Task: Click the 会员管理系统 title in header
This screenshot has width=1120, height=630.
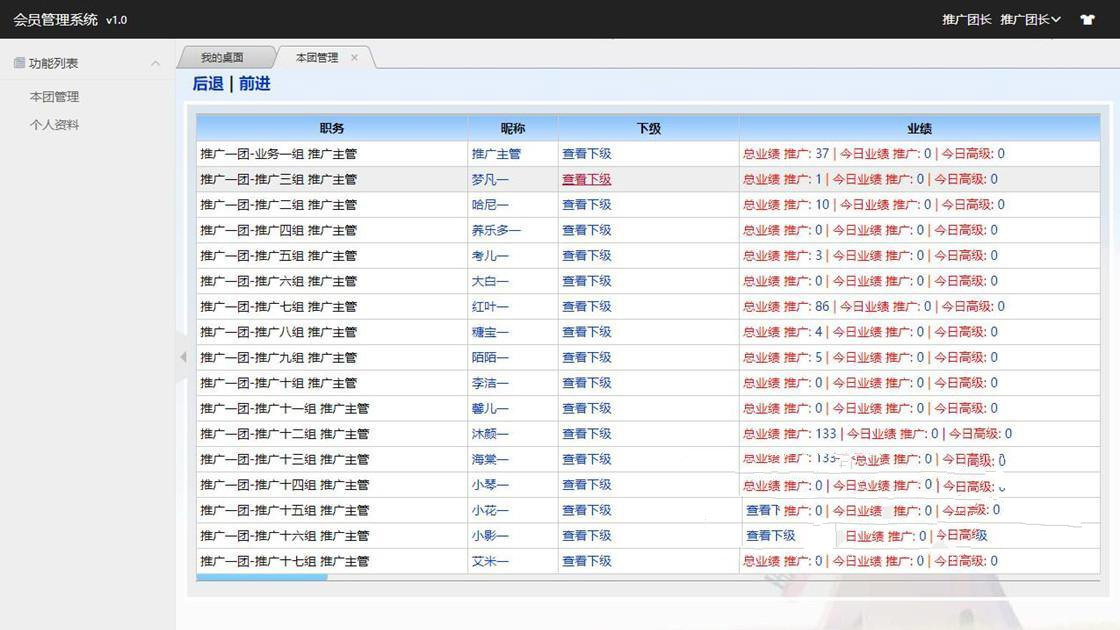Action: pos(55,19)
